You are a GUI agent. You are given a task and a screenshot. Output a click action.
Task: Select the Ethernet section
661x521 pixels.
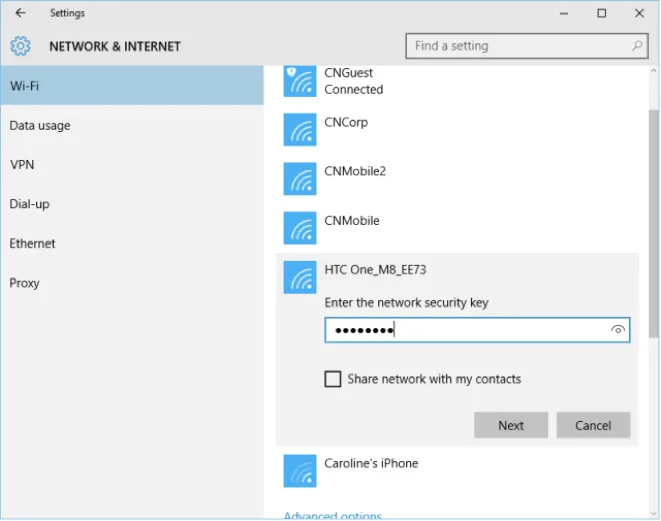click(x=33, y=244)
